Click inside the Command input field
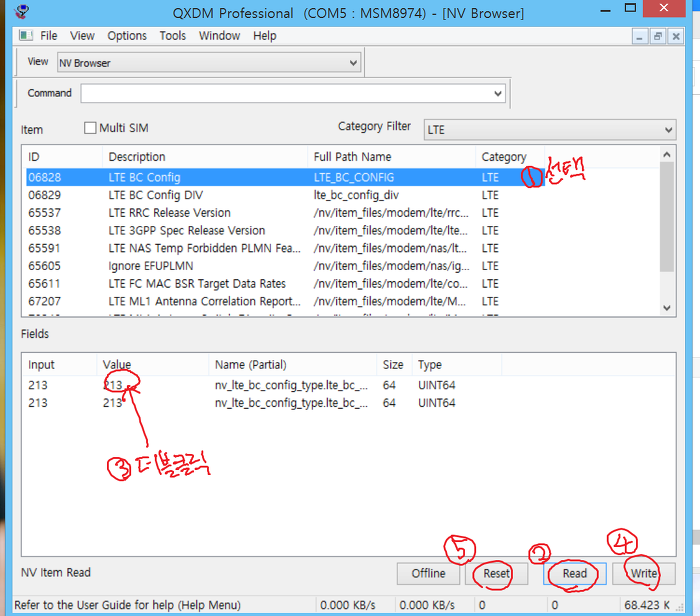 click(286, 93)
